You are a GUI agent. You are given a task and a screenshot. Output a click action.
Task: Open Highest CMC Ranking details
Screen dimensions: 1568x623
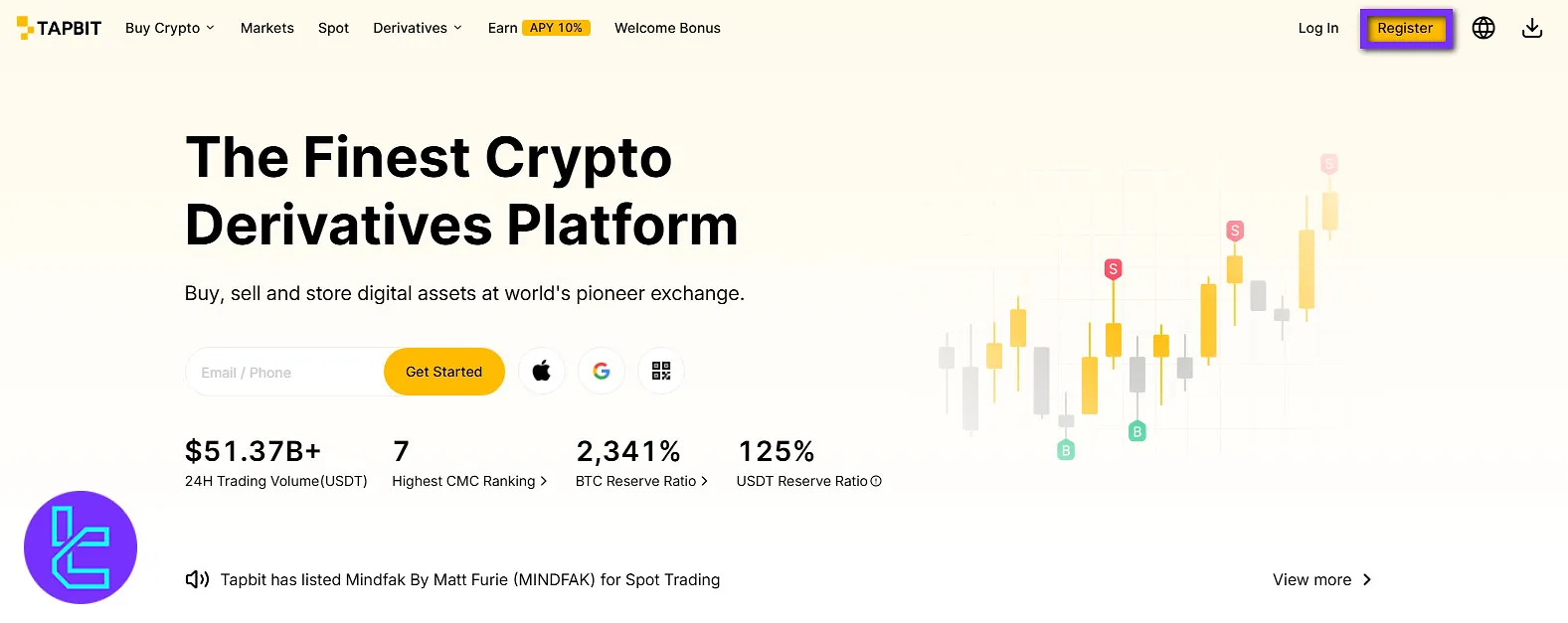pos(469,481)
